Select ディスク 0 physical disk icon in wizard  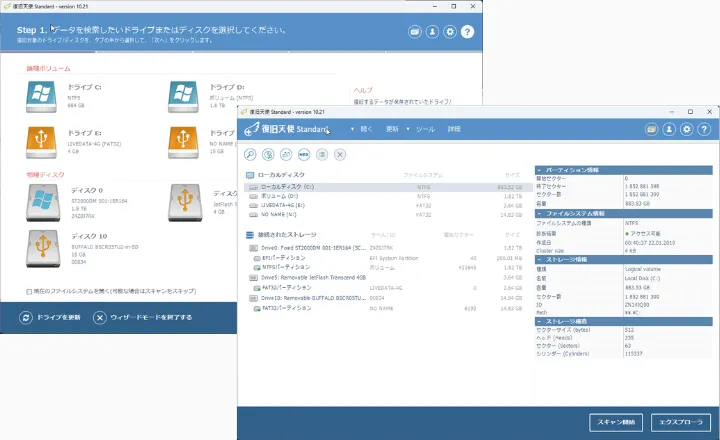point(43,203)
